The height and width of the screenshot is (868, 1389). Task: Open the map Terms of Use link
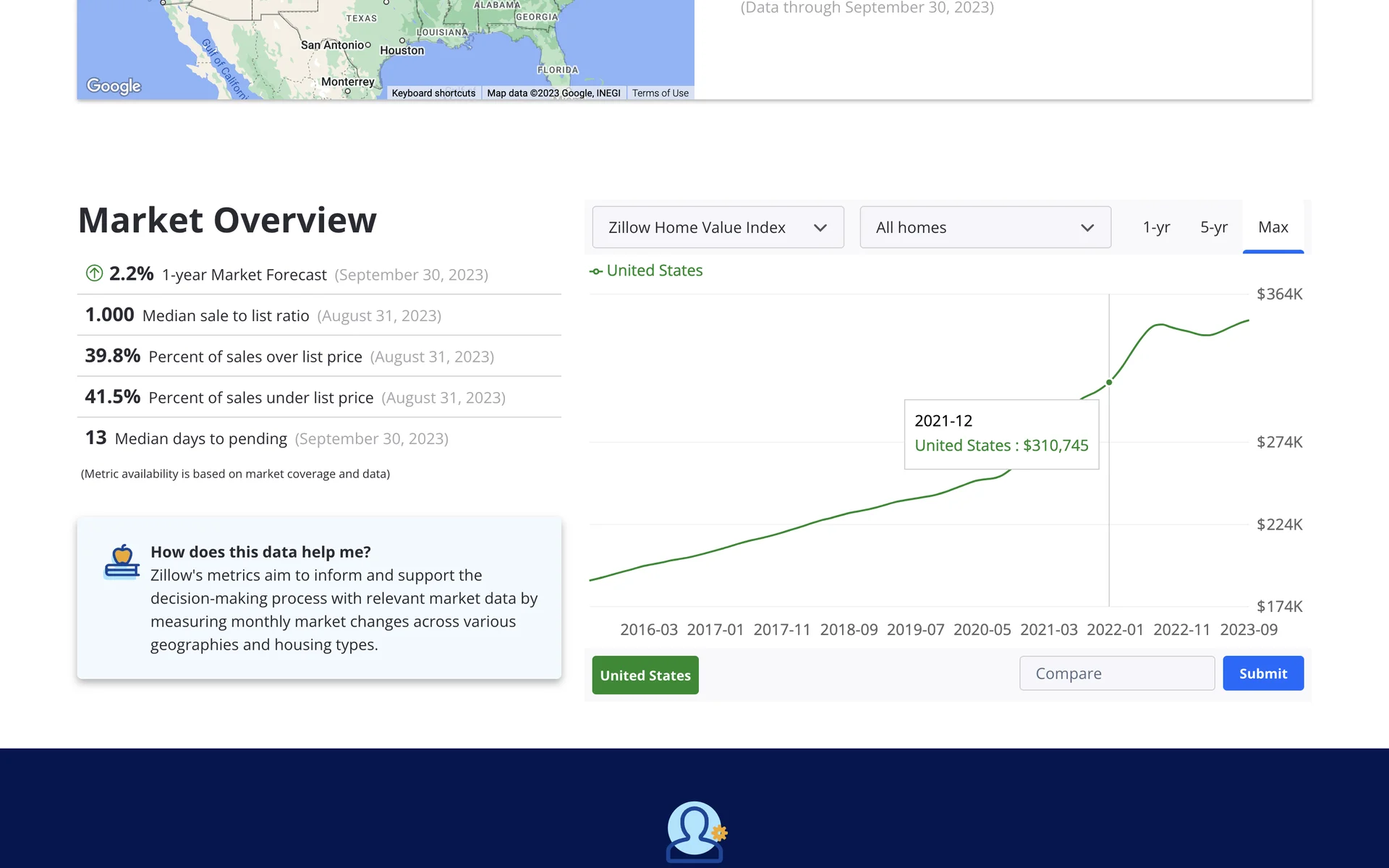(660, 93)
